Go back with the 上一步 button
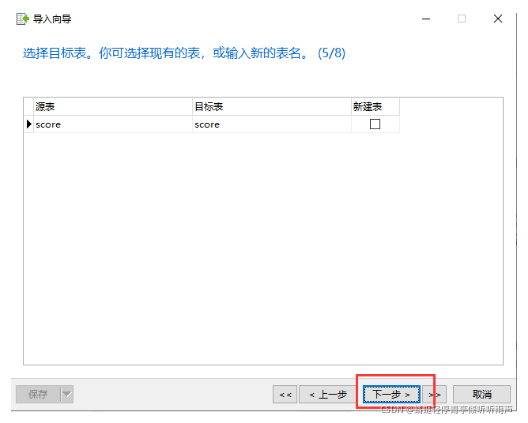 (328, 394)
